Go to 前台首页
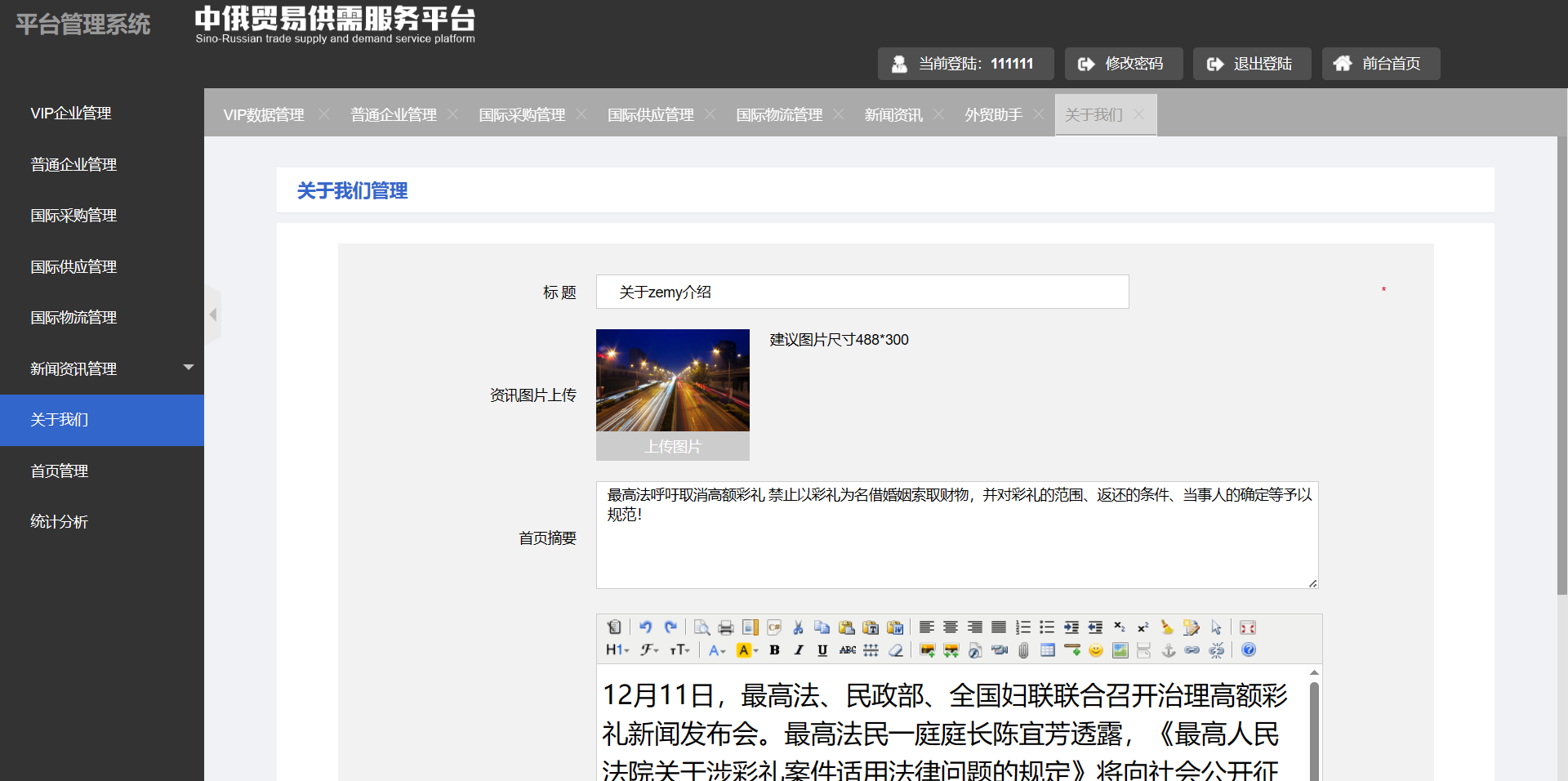Viewport: 1568px width, 781px height. (1381, 64)
